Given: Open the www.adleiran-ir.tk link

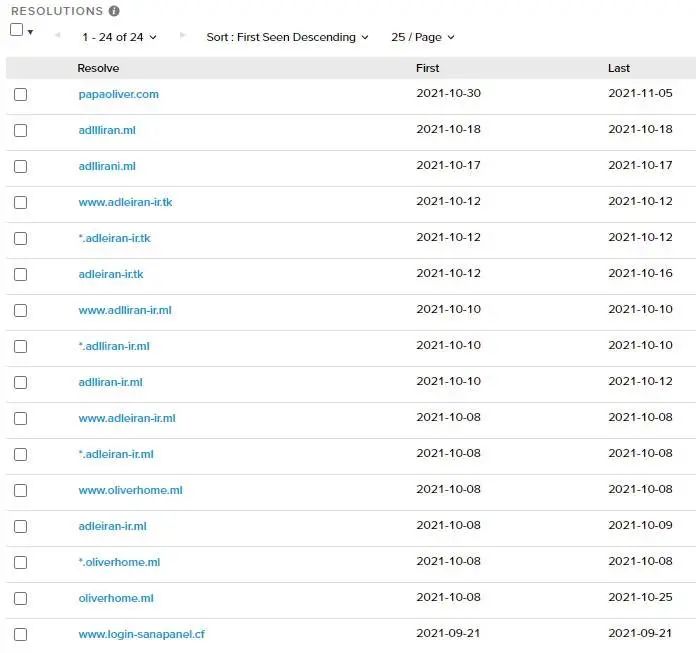Looking at the screenshot, I should [125, 202].
